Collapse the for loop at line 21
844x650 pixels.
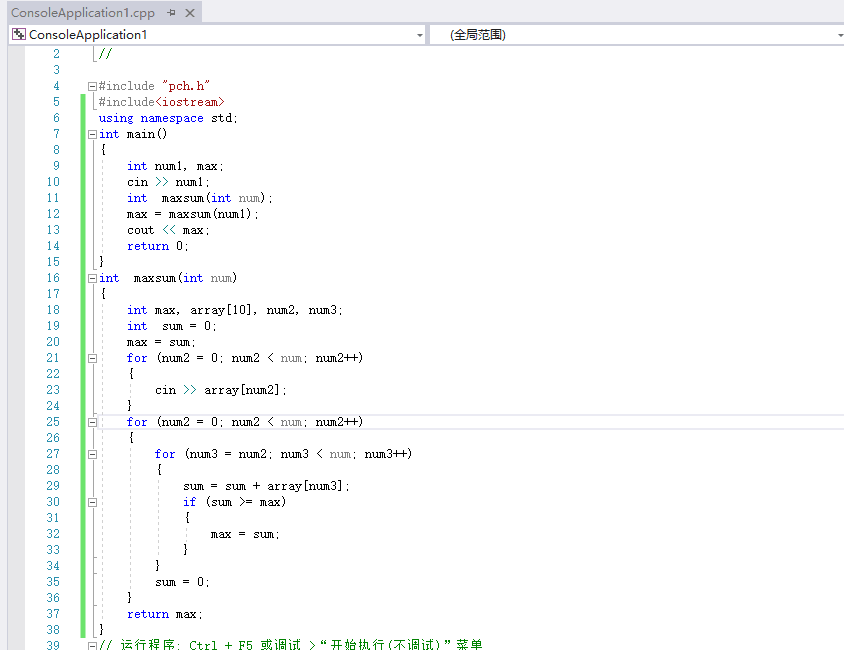[x=92, y=358]
